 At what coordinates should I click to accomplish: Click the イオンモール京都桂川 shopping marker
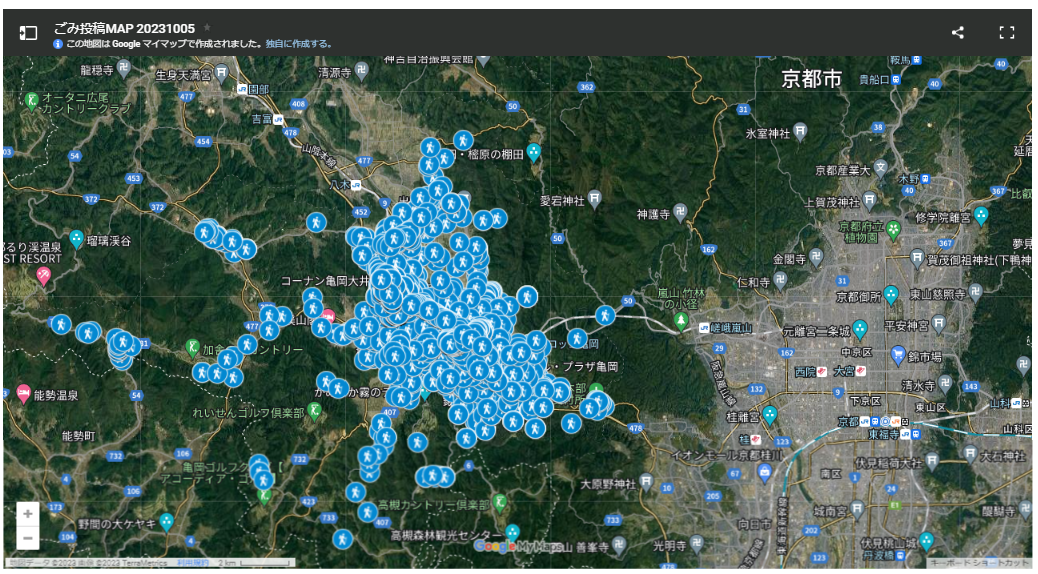pyautogui.click(x=765, y=471)
